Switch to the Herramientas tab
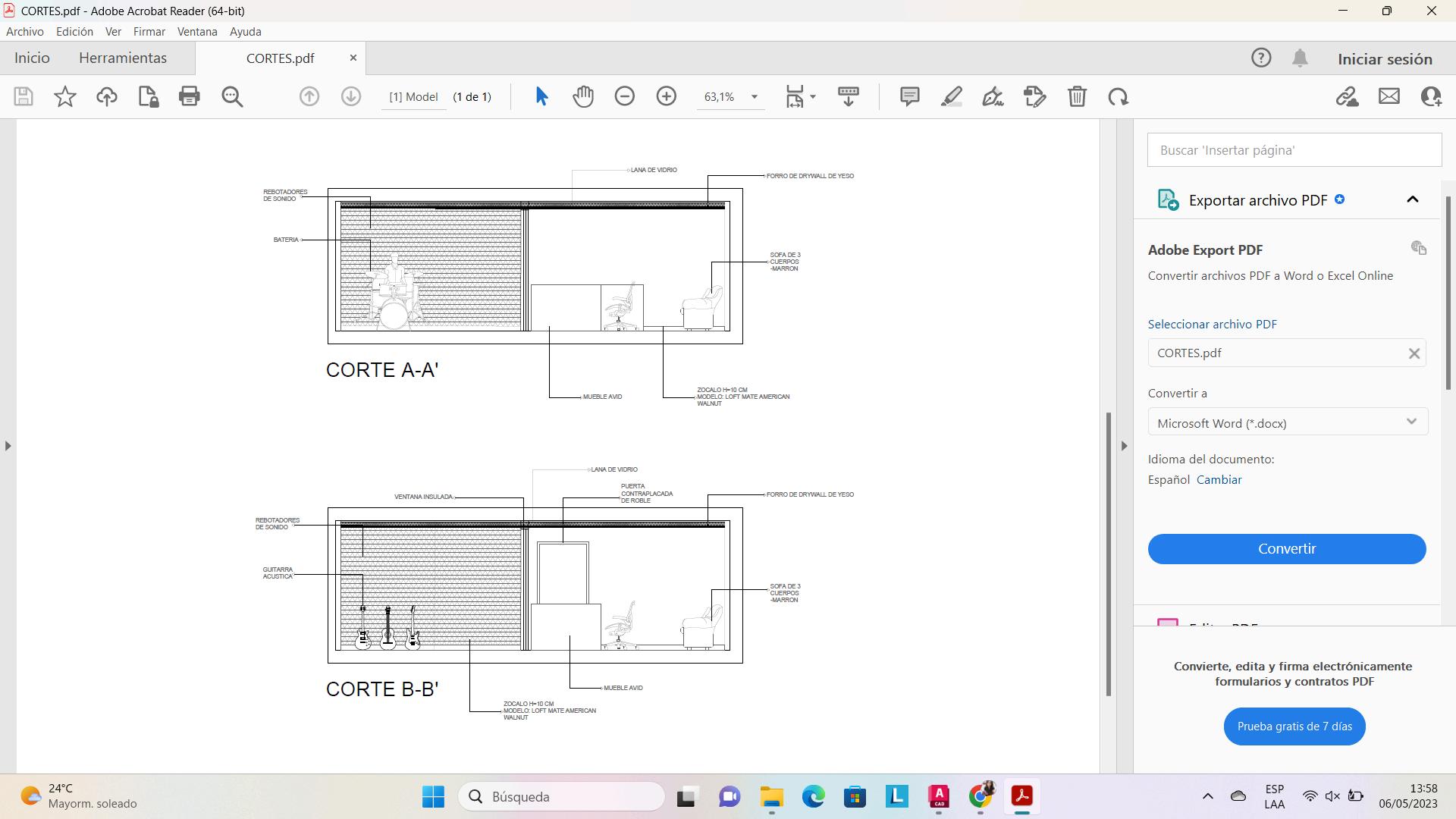This screenshot has width=1456, height=819. pyautogui.click(x=123, y=58)
